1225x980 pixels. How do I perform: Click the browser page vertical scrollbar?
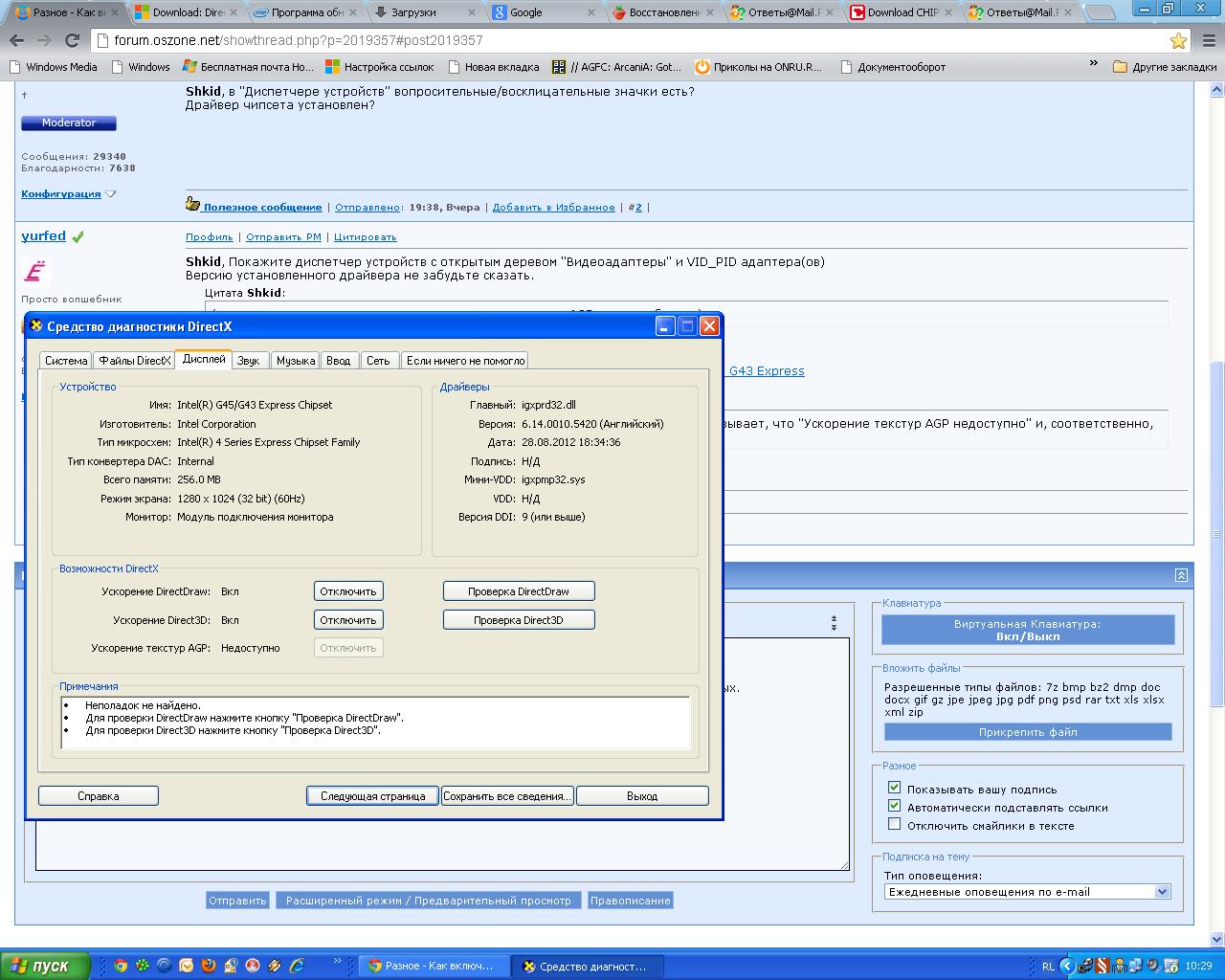[x=1217, y=479]
